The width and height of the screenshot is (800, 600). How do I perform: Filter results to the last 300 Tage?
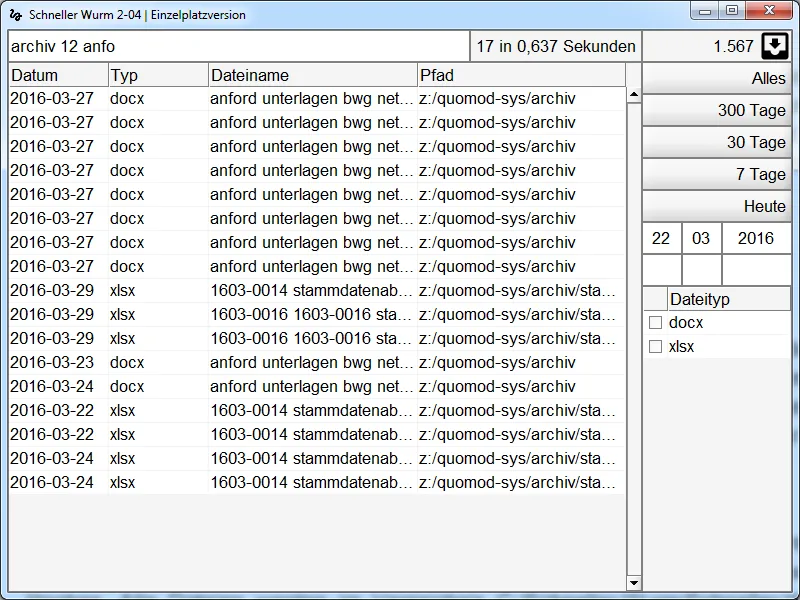[716, 110]
